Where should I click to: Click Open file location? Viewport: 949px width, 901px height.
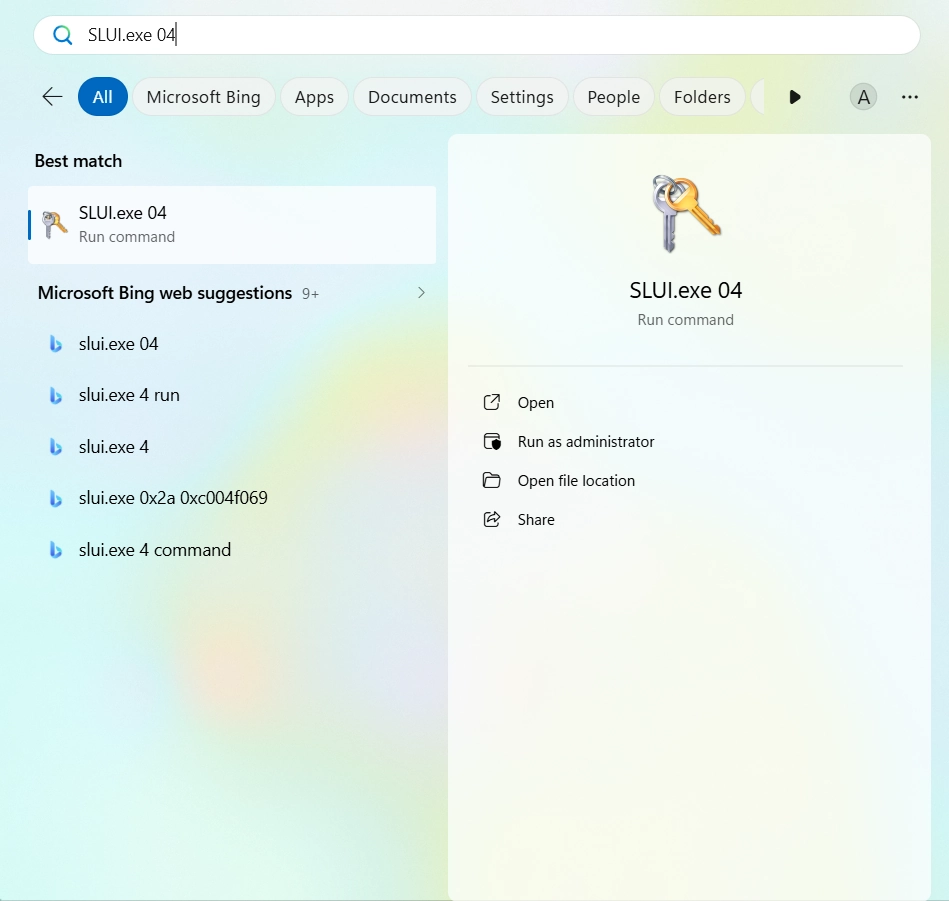pyautogui.click(x=576, y=481)
